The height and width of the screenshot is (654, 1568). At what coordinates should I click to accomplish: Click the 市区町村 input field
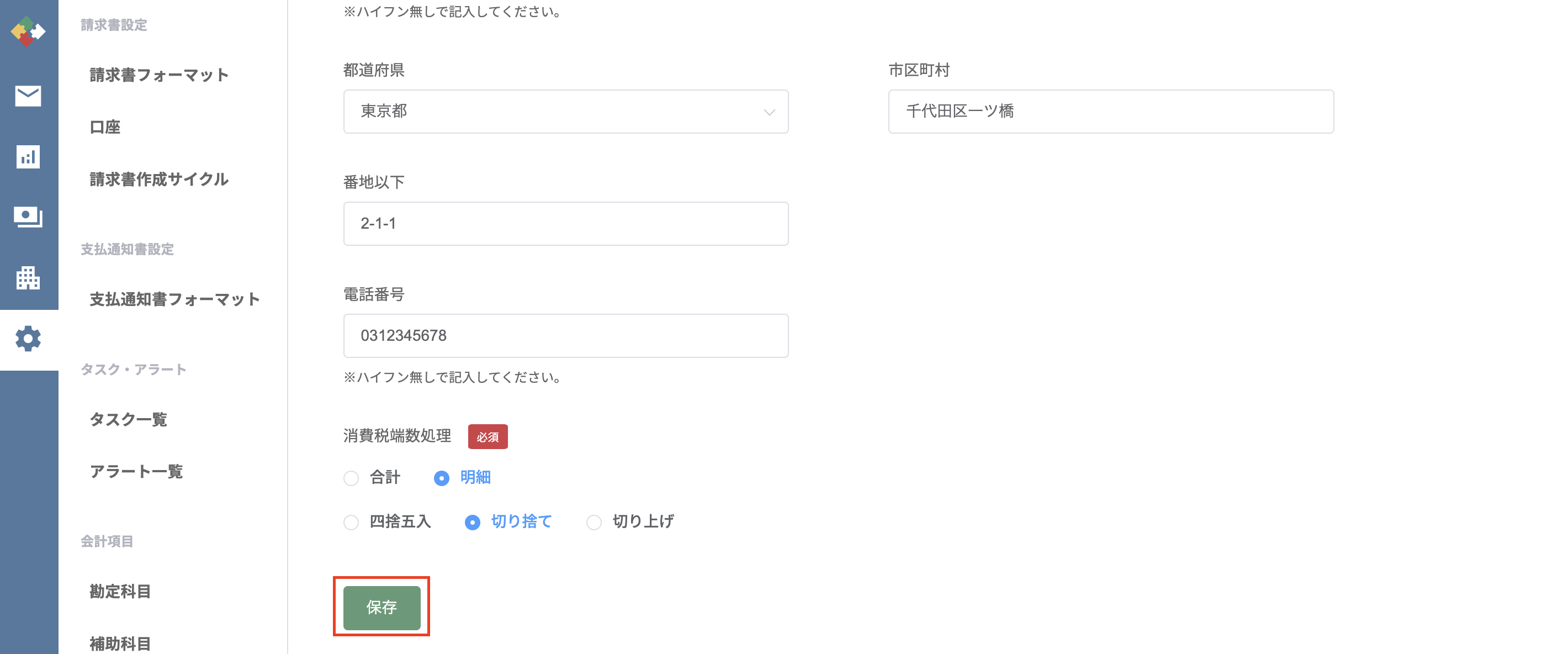click(x=1111, y=112)
